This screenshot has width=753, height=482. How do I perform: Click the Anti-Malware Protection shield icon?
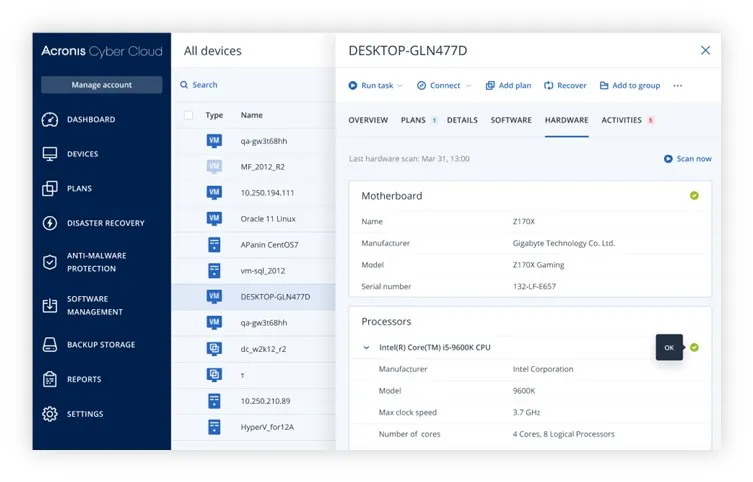[x=50, y=262]
